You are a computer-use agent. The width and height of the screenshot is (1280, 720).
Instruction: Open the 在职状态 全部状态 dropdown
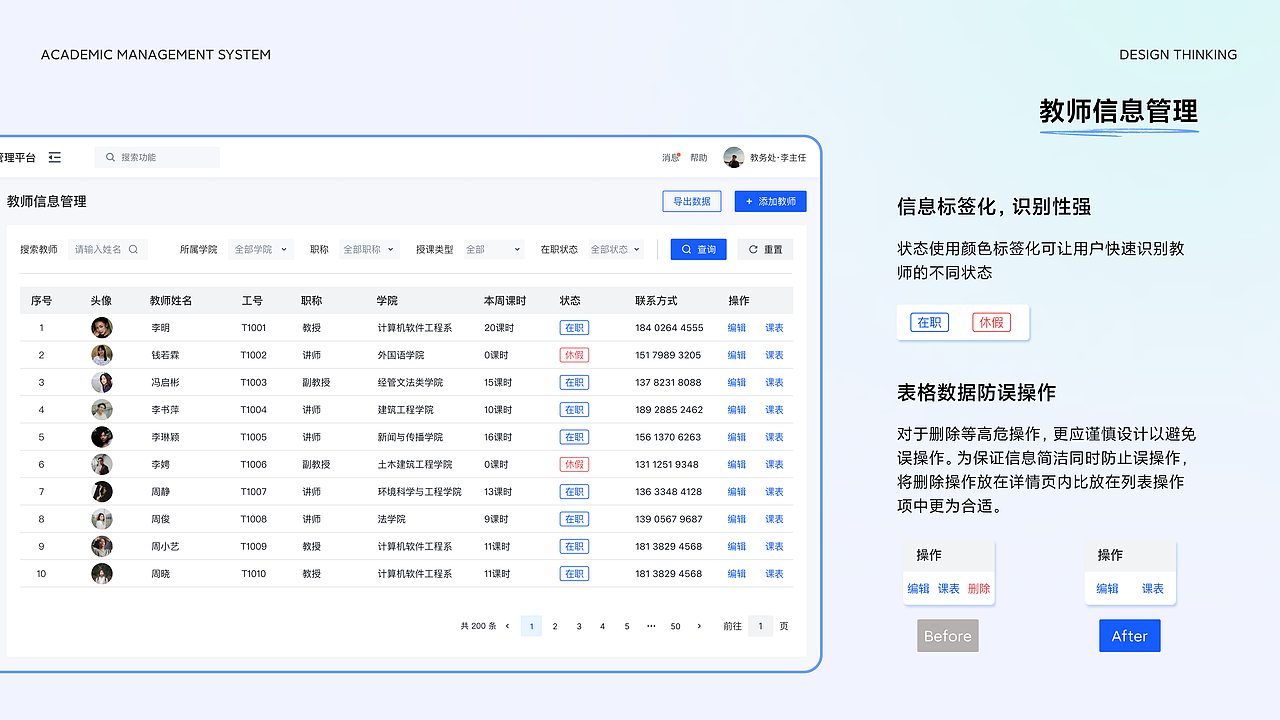(x=614, y=249)
